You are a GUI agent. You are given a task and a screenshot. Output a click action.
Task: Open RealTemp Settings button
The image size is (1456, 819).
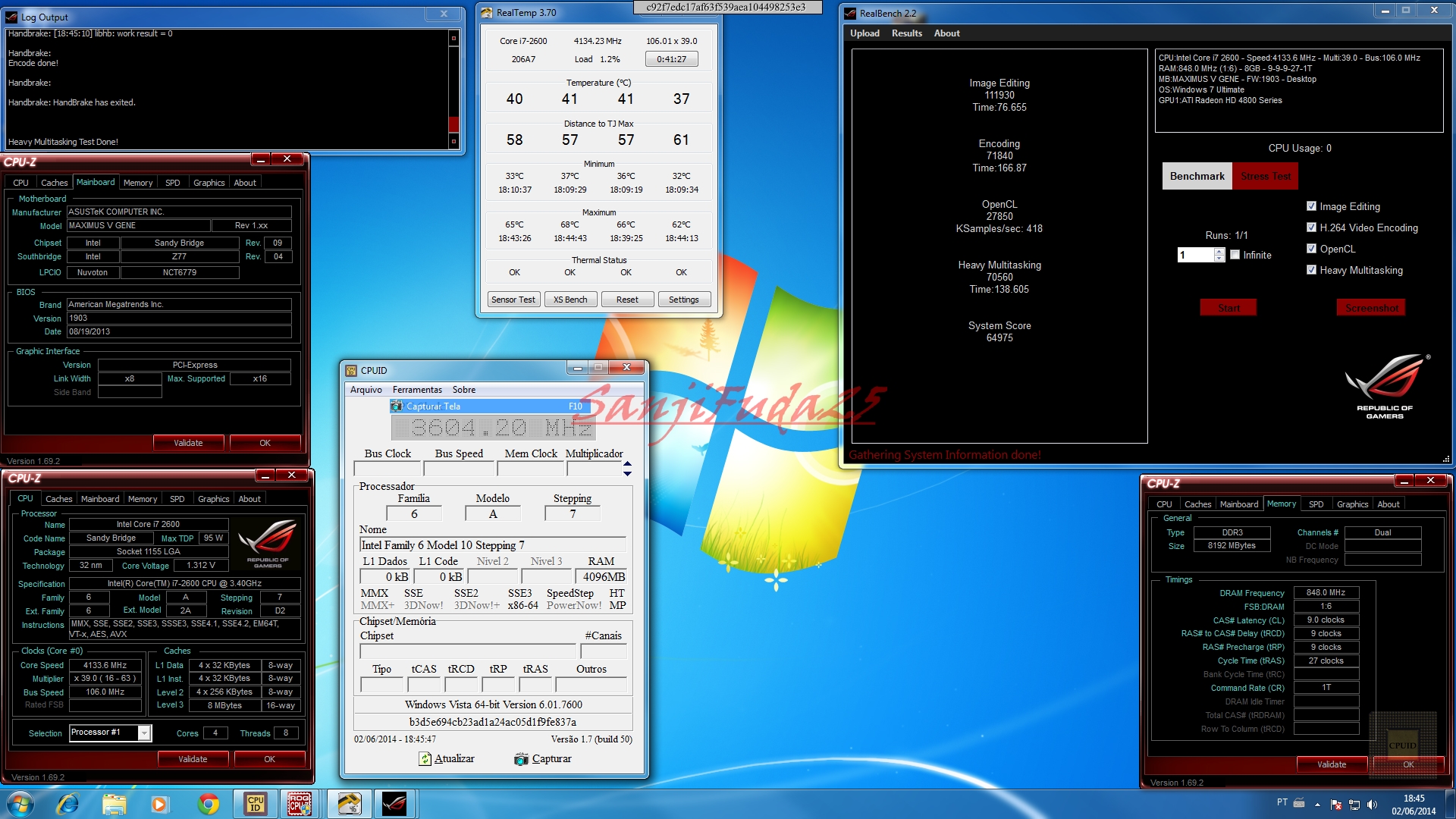(683, 300)
